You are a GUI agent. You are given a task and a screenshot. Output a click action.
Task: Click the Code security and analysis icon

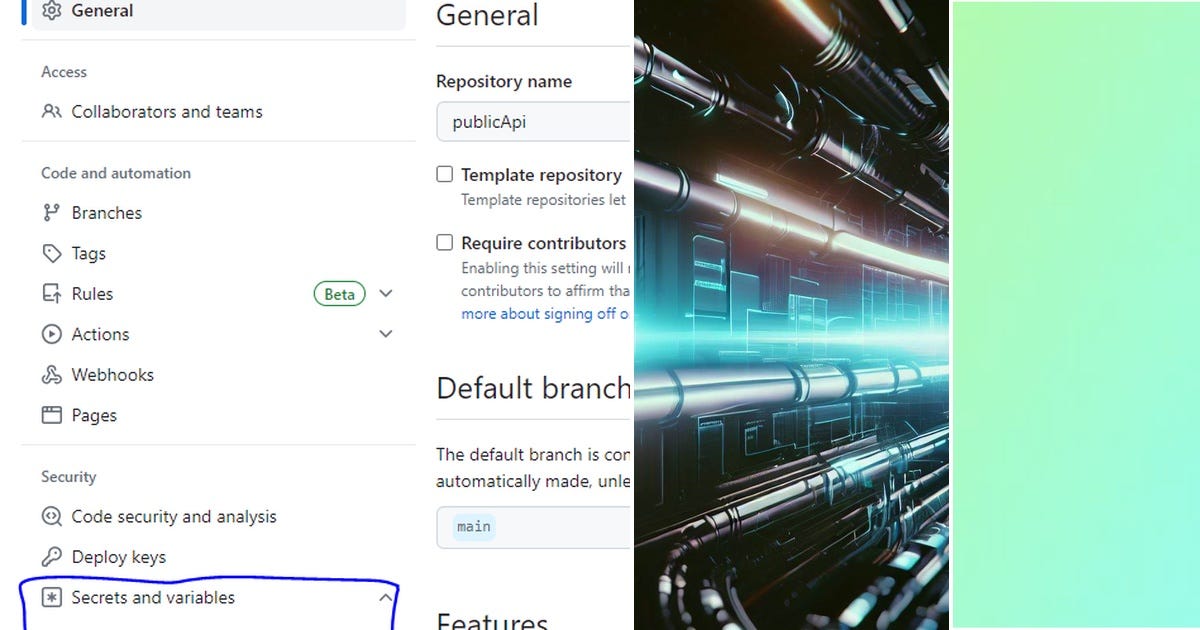click(52, 517)
